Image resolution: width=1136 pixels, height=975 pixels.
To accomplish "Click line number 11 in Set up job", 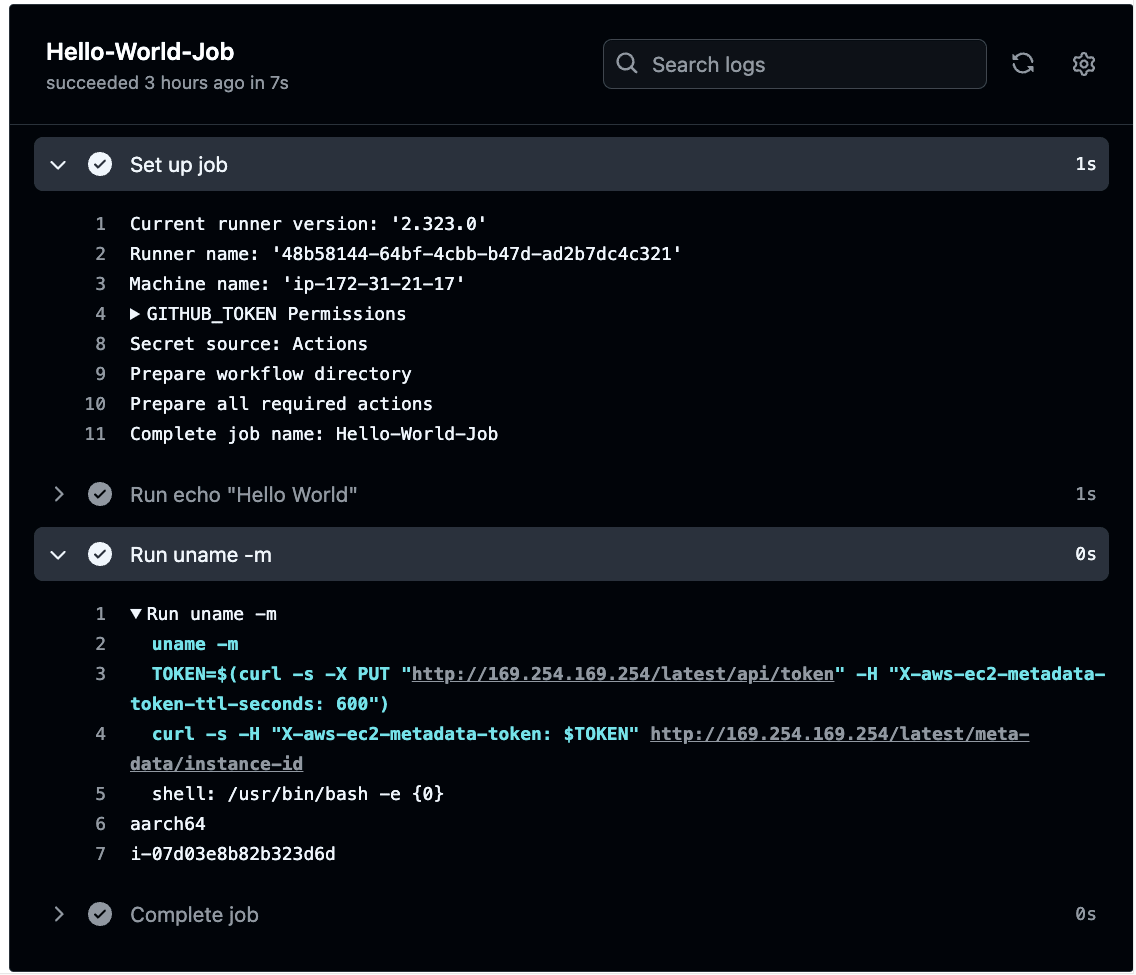I will [95, 434].
